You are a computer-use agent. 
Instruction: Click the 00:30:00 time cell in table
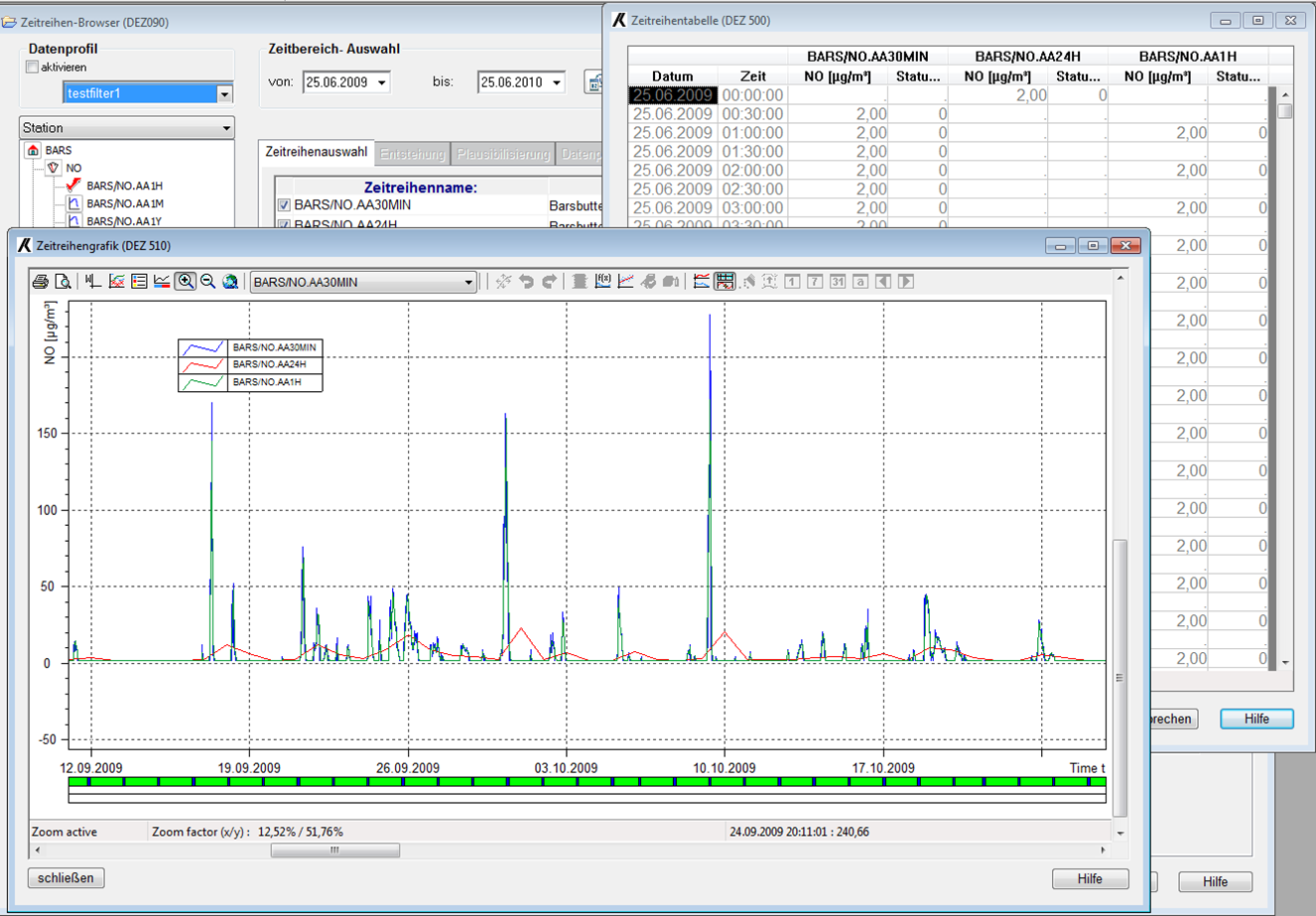pos(752,114)
